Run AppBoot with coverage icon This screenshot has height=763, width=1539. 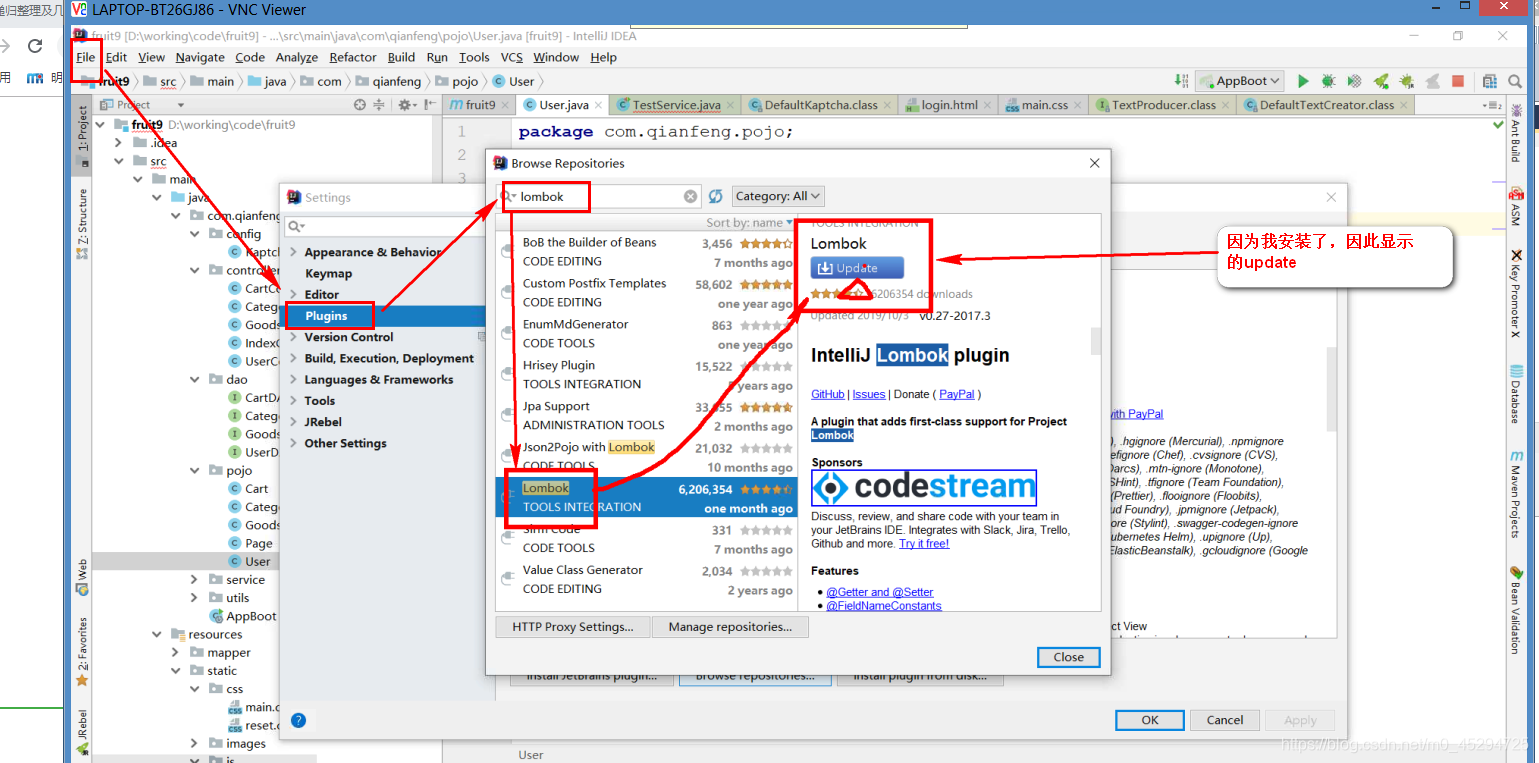(x=1354, y=81)
